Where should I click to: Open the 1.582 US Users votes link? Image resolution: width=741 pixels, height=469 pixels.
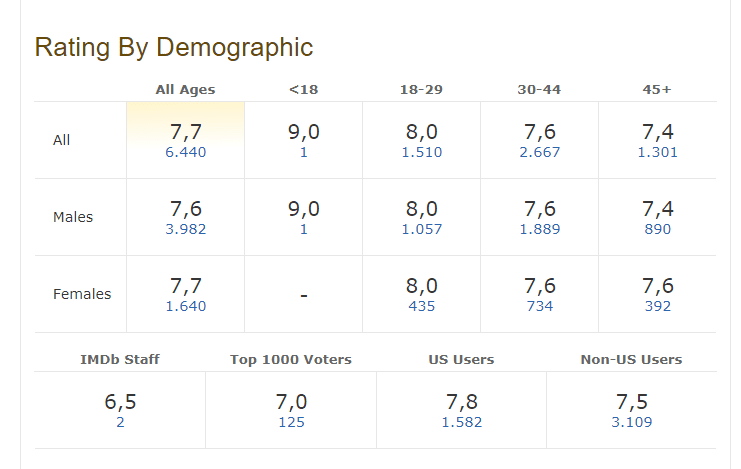coord(462,422)
